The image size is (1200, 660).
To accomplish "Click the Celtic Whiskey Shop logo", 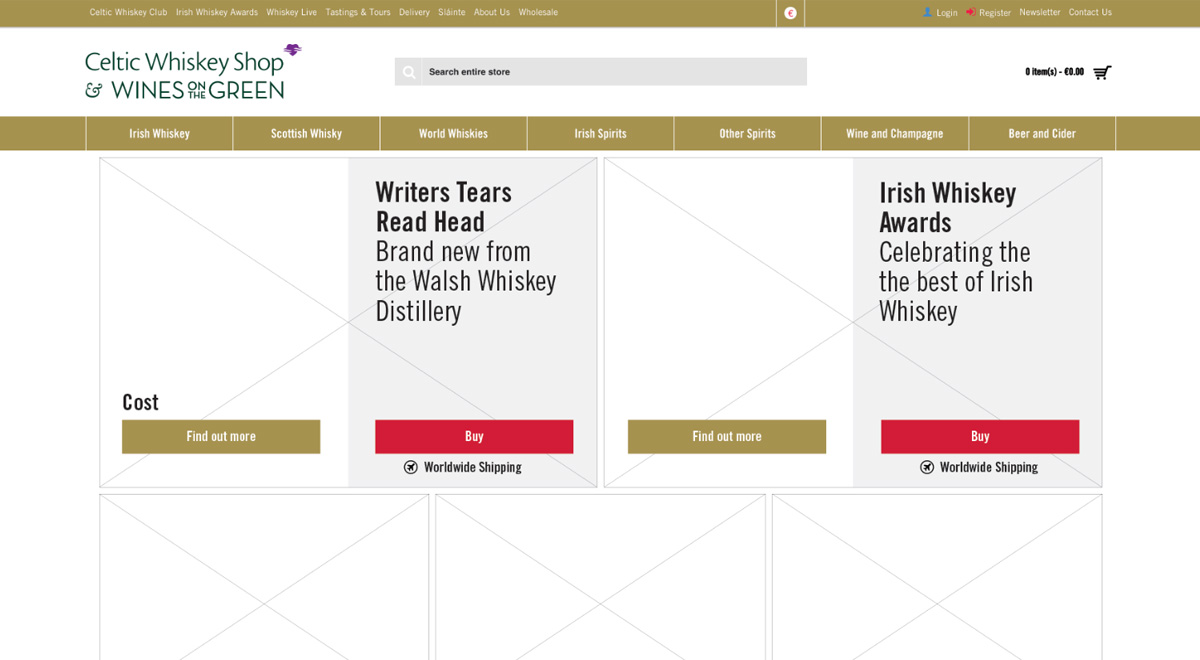I will coord(193,72).
